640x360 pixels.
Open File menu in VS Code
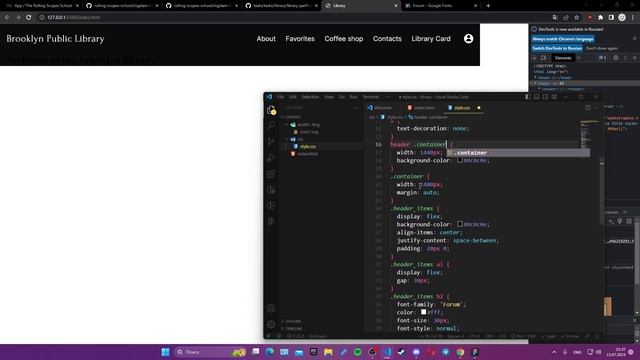coord(280,97)
